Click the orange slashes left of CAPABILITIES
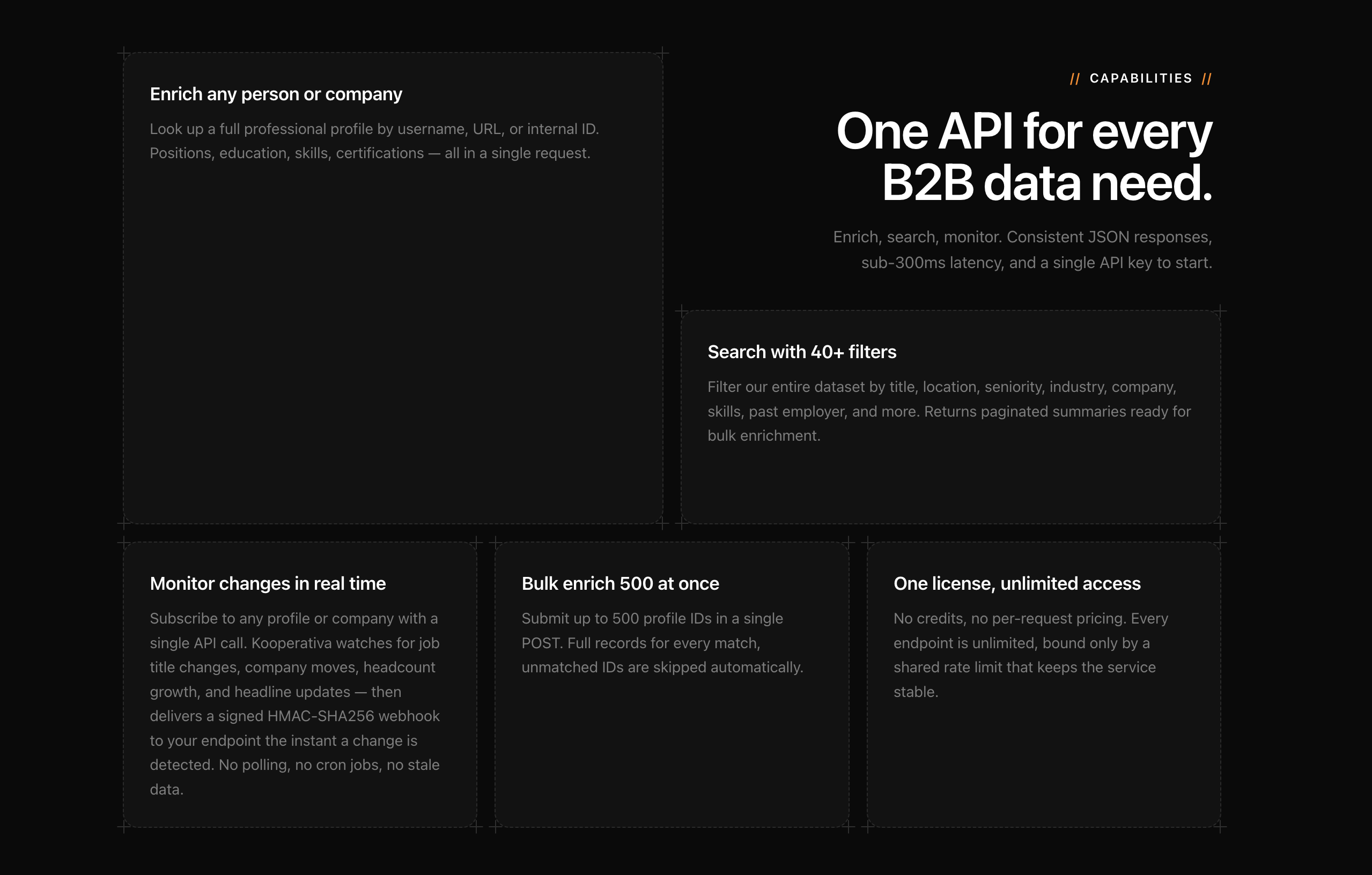This screenshot has width=1372, height=875. pos(1074,79)
